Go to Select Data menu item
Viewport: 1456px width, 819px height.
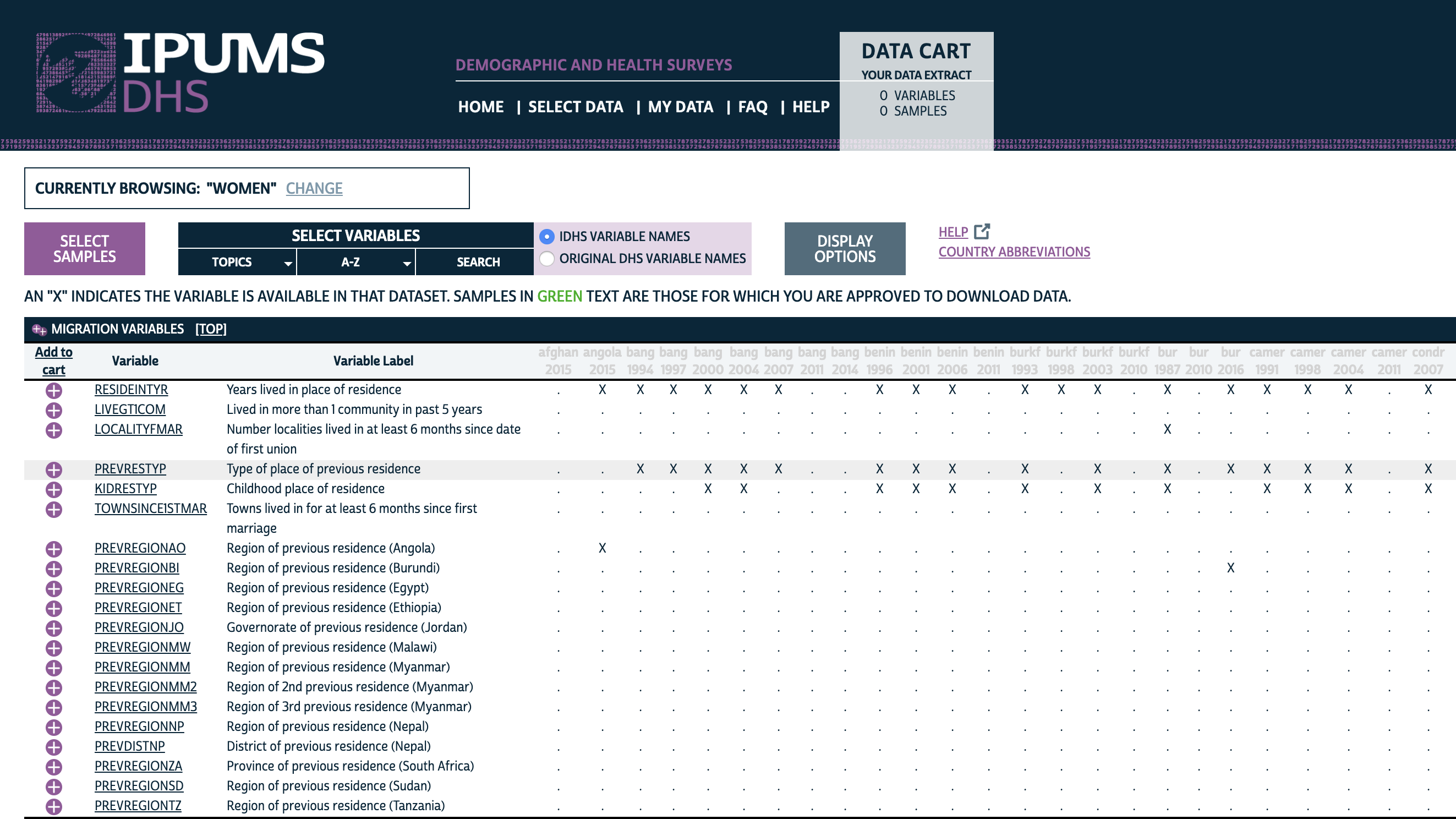(575, 107)
